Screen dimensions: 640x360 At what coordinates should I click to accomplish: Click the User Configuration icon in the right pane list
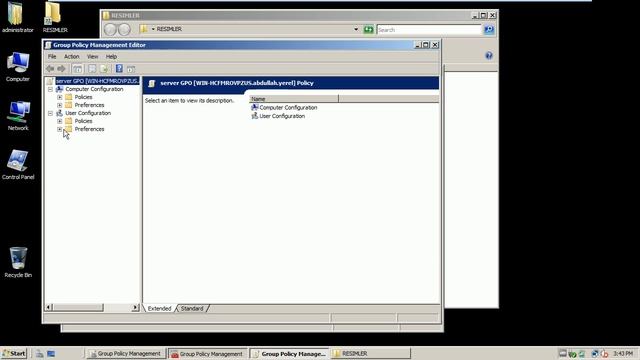pyautogui.click(x=255, y=116)
